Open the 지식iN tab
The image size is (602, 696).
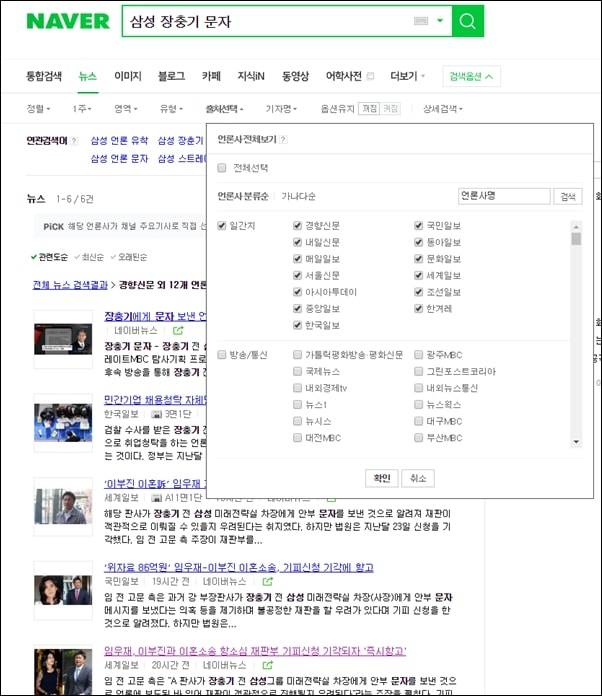point(251,76)
